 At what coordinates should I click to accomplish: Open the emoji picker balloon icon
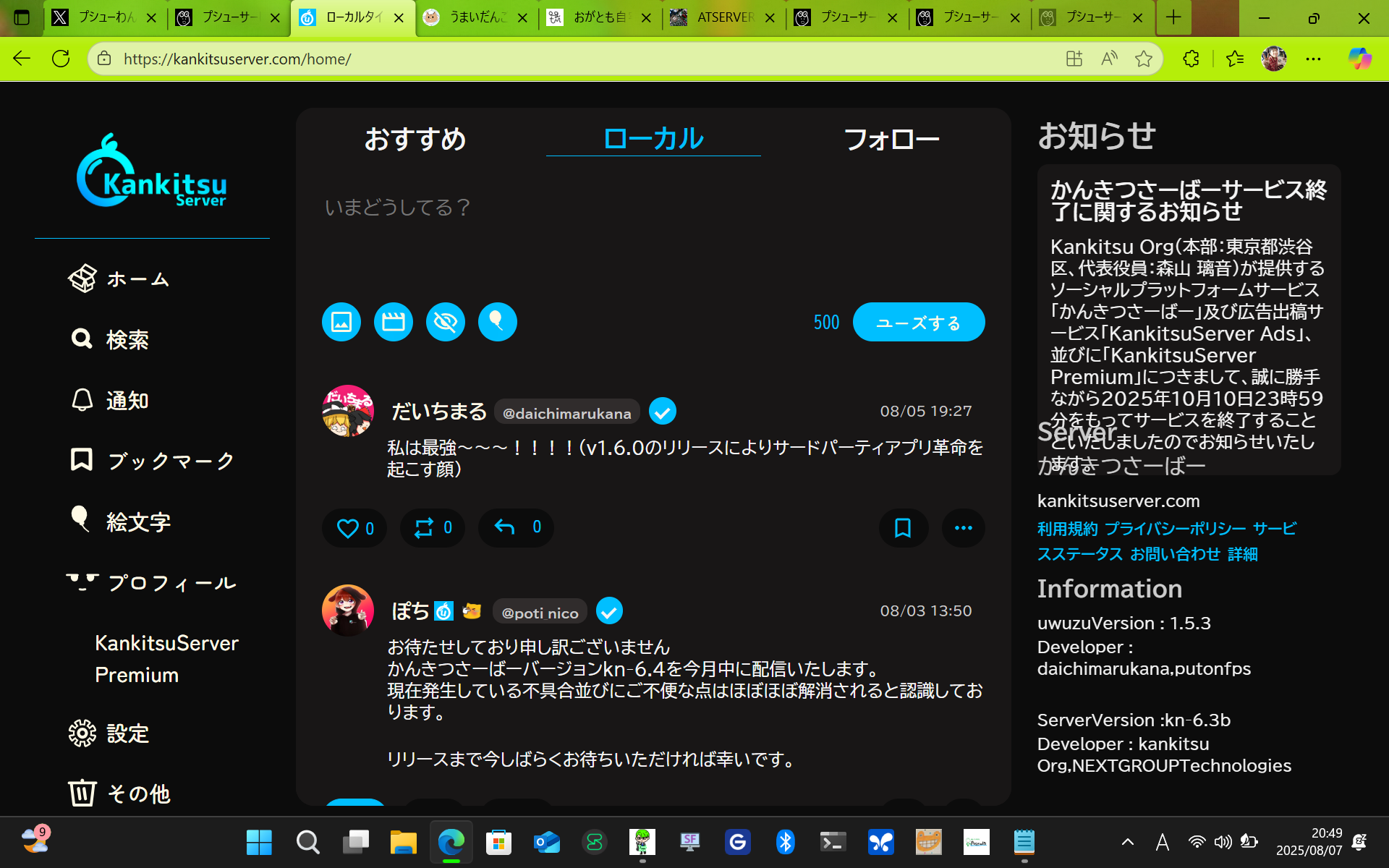[x=498, y=322]
